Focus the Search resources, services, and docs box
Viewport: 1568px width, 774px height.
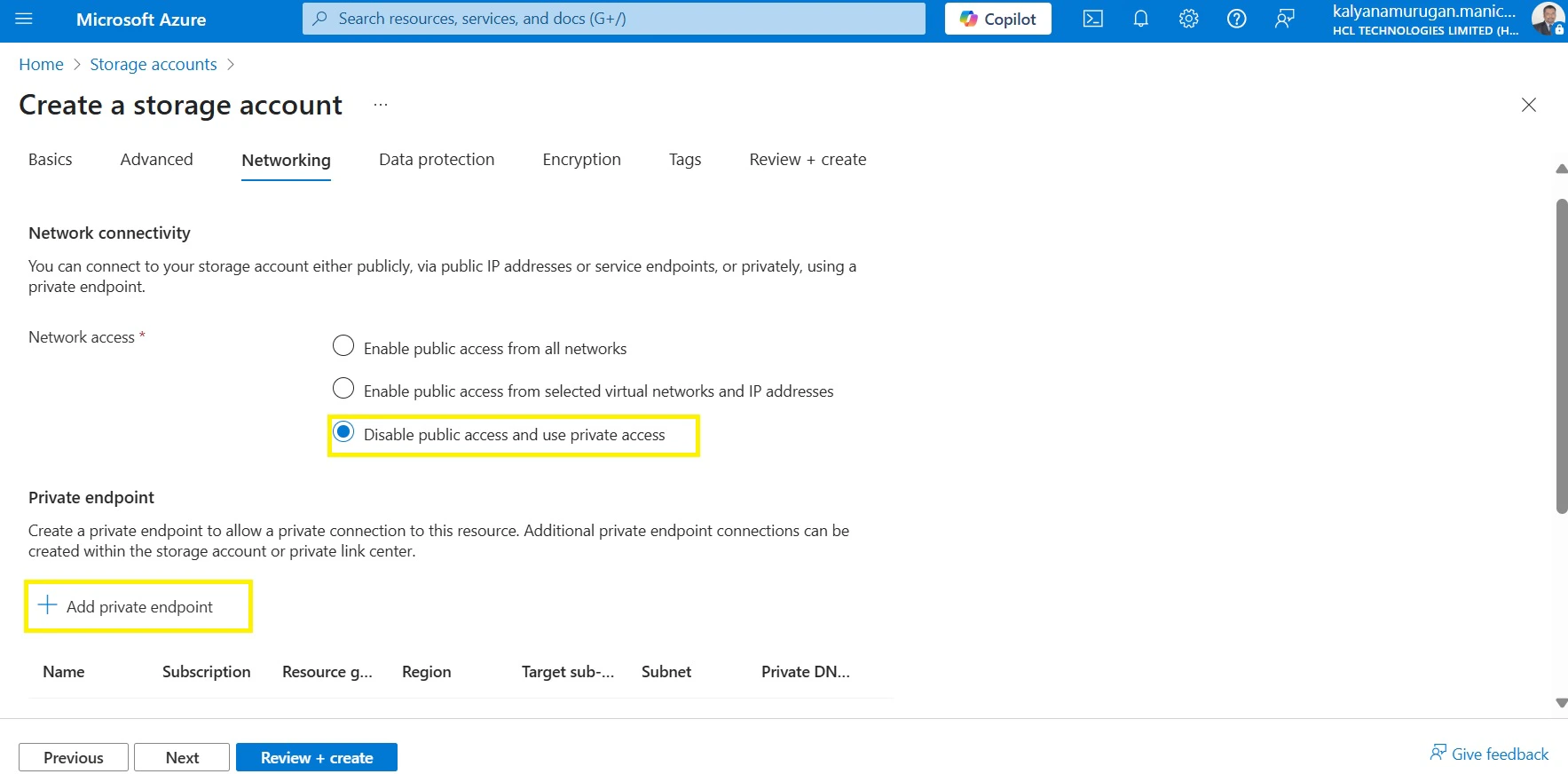614,19
